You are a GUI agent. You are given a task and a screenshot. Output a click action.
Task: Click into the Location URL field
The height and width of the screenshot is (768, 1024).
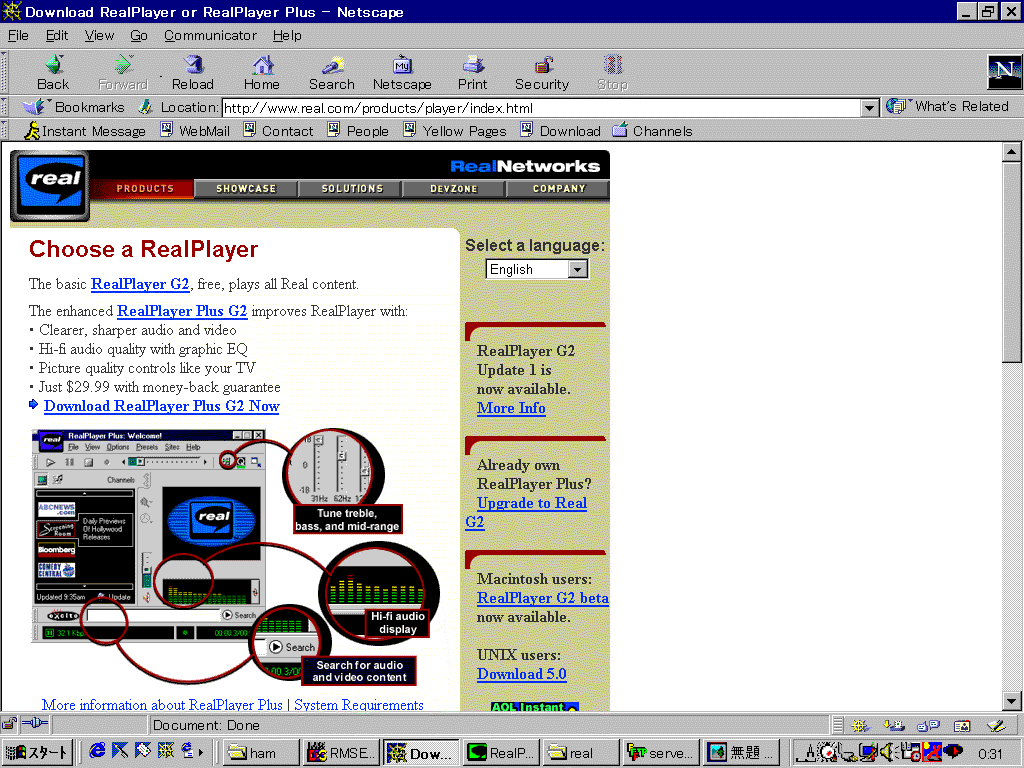541,108
